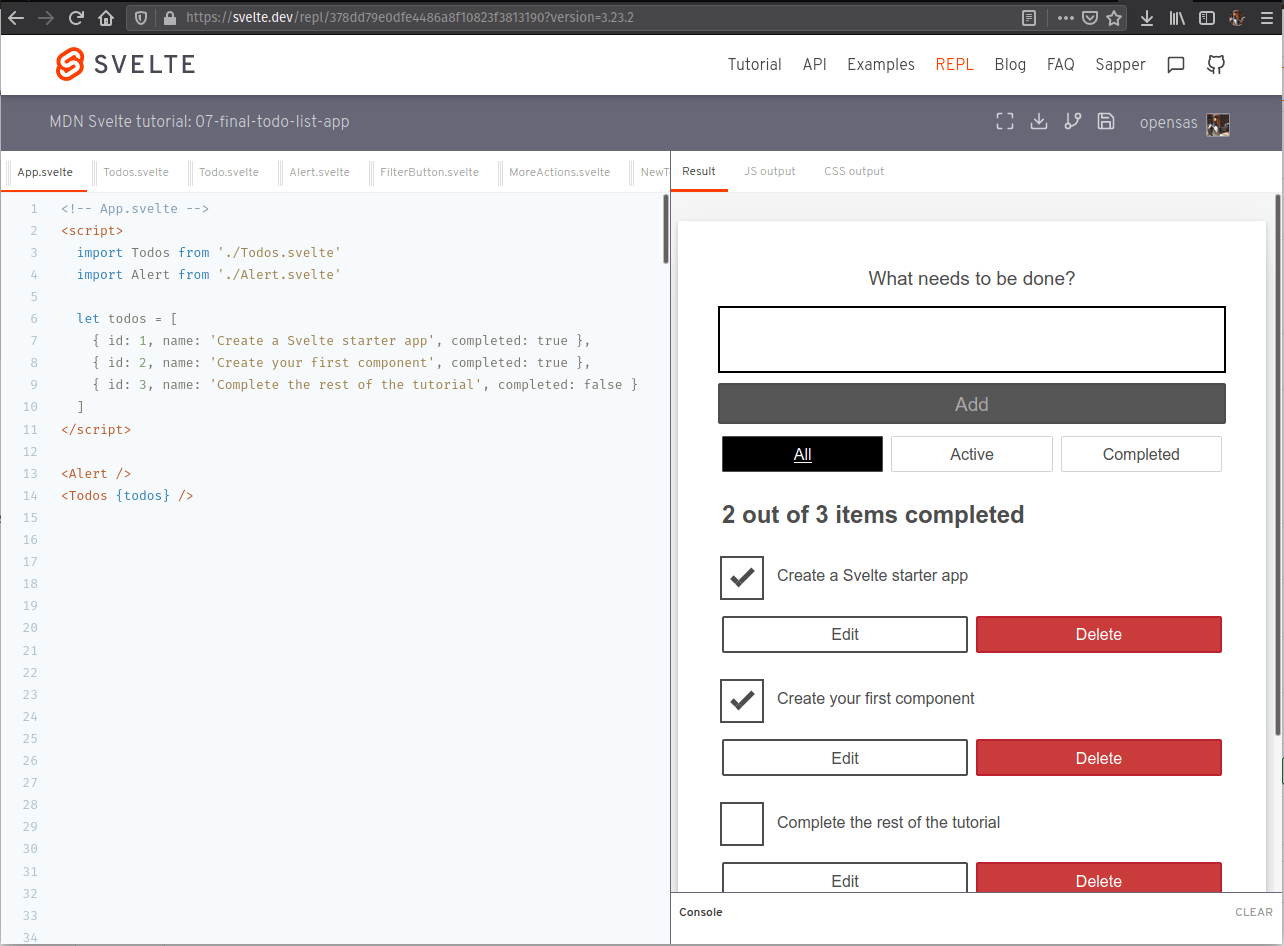This screenshot has height=946, width=1284.
Task: Download the REPL as a zip
Action: 1038,121
